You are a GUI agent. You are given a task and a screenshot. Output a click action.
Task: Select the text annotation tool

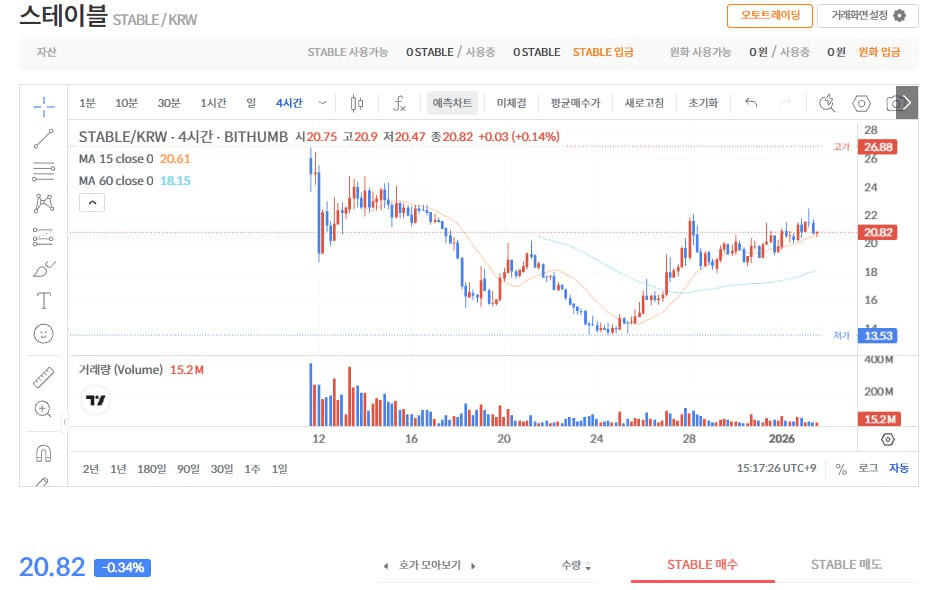[42, 300]
